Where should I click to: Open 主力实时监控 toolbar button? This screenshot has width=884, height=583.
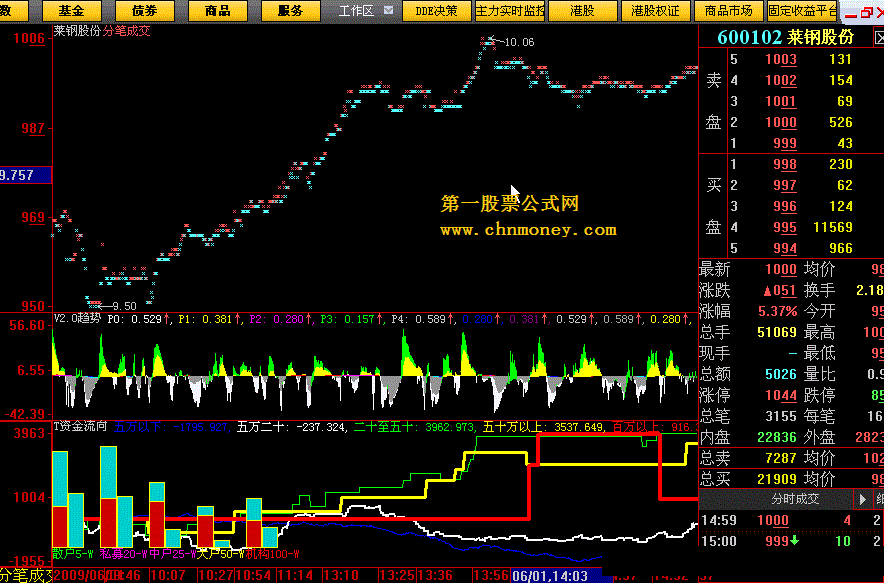tap(510, 11)
